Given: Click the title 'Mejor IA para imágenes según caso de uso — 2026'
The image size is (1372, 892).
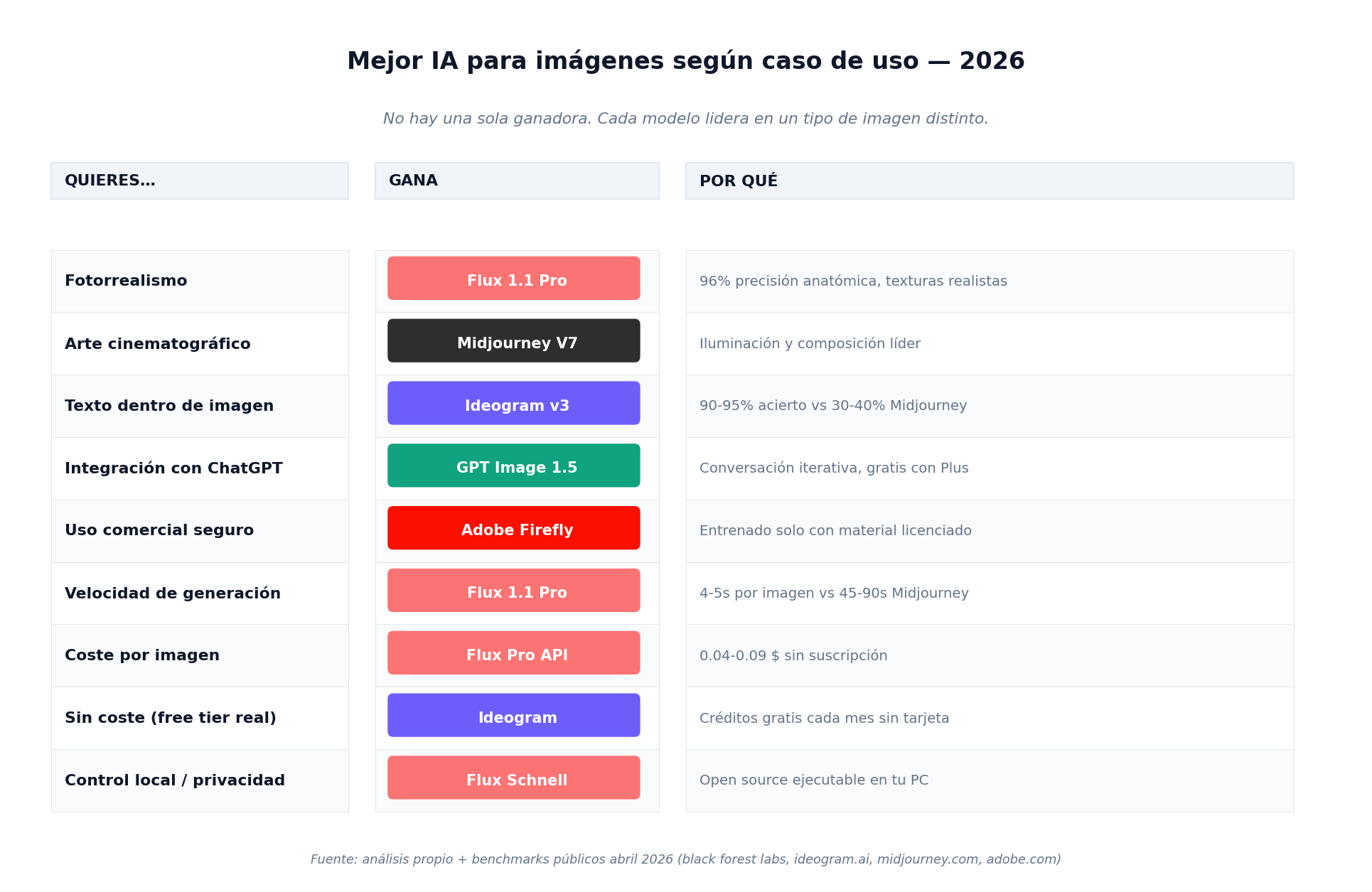Looking at the screenshot, I should click(x=685, y=61).
